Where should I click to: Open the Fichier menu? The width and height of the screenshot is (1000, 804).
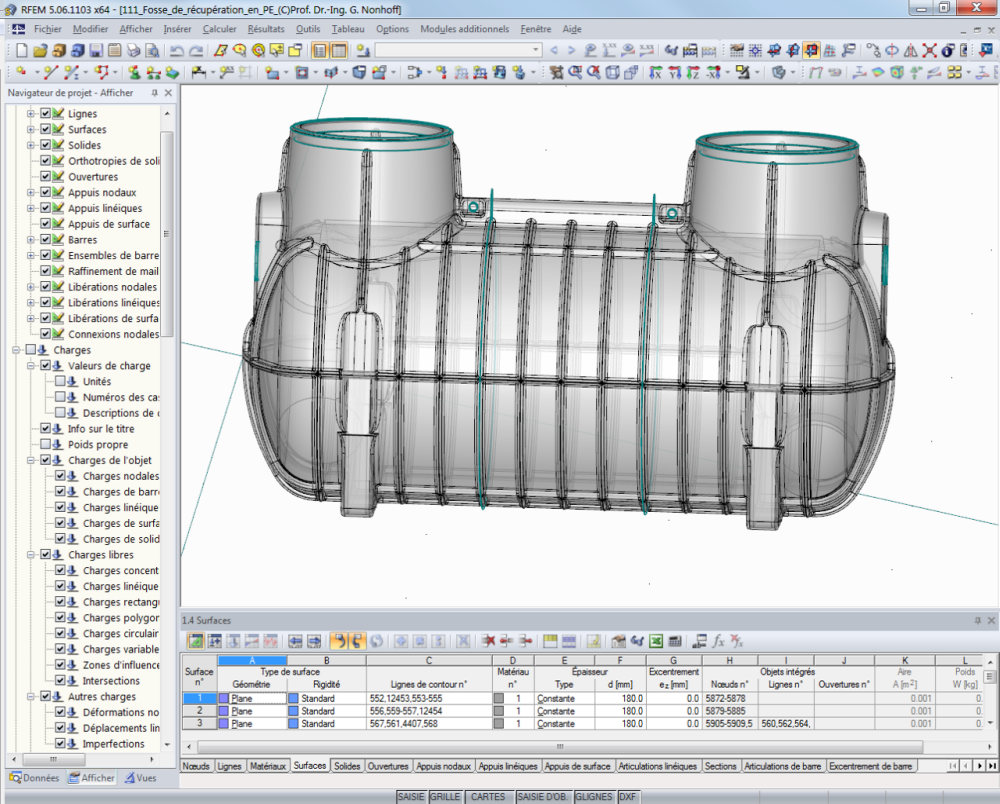(x=48, y=29)
